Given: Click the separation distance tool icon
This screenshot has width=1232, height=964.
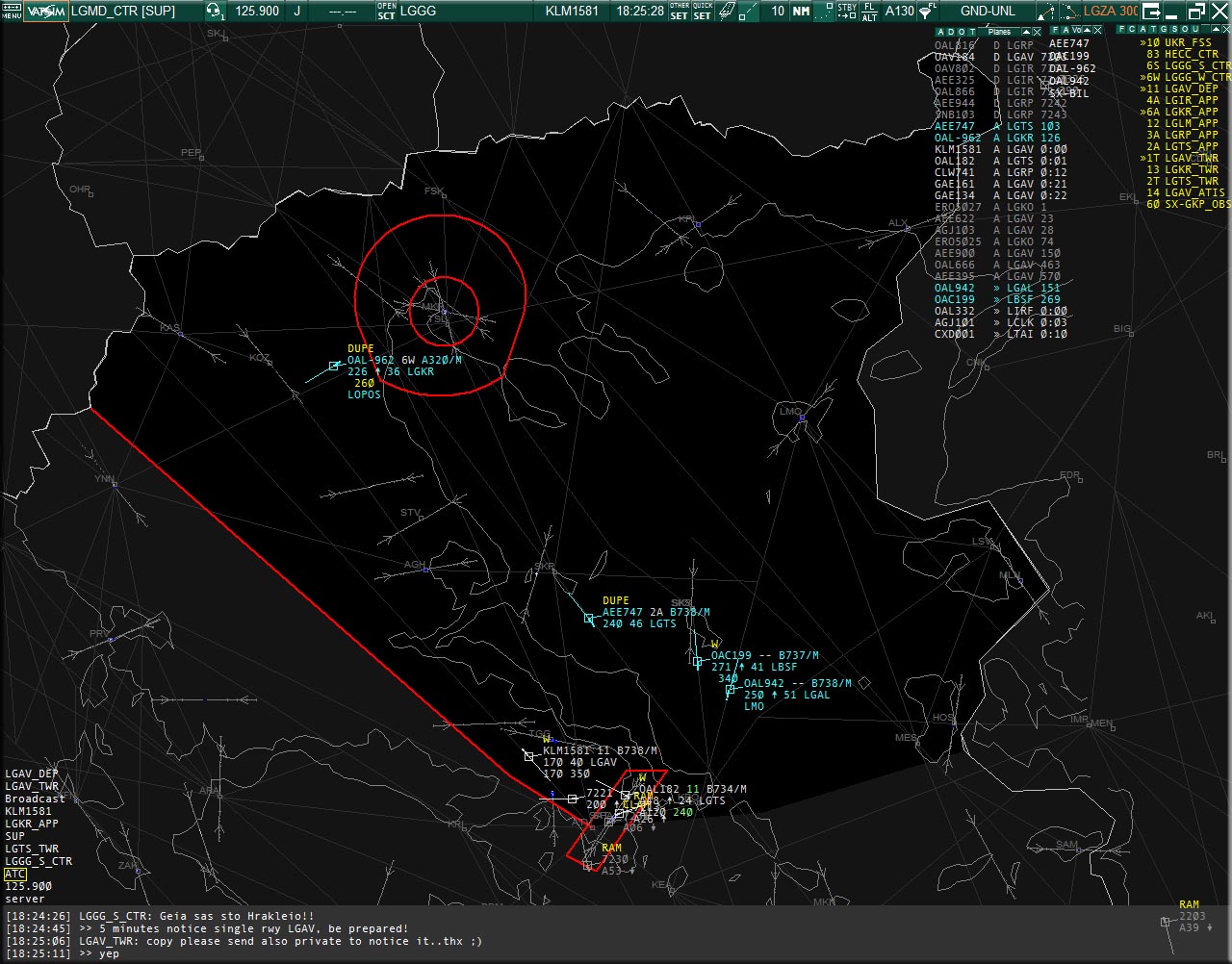Looking at the screenshot, I should (x=1049, y=12).
